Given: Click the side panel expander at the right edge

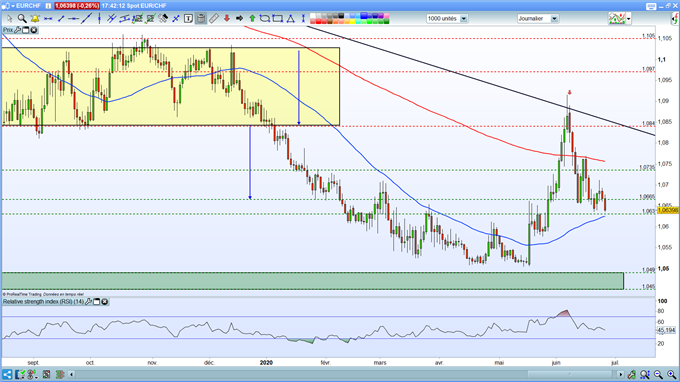Looking at the screenshot, I should (x=676, y=19).
